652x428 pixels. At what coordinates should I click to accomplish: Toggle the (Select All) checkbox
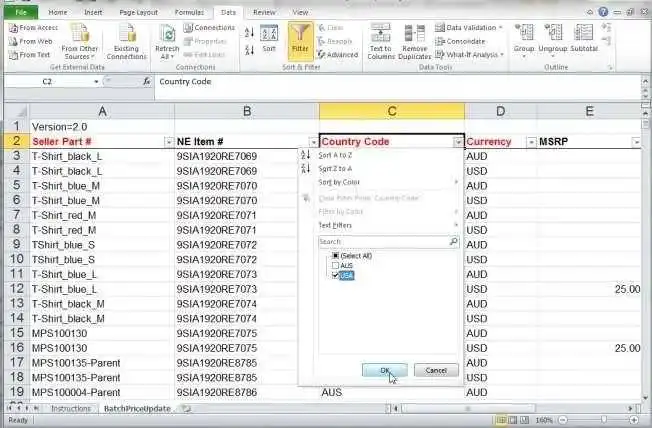click(336, 255)
